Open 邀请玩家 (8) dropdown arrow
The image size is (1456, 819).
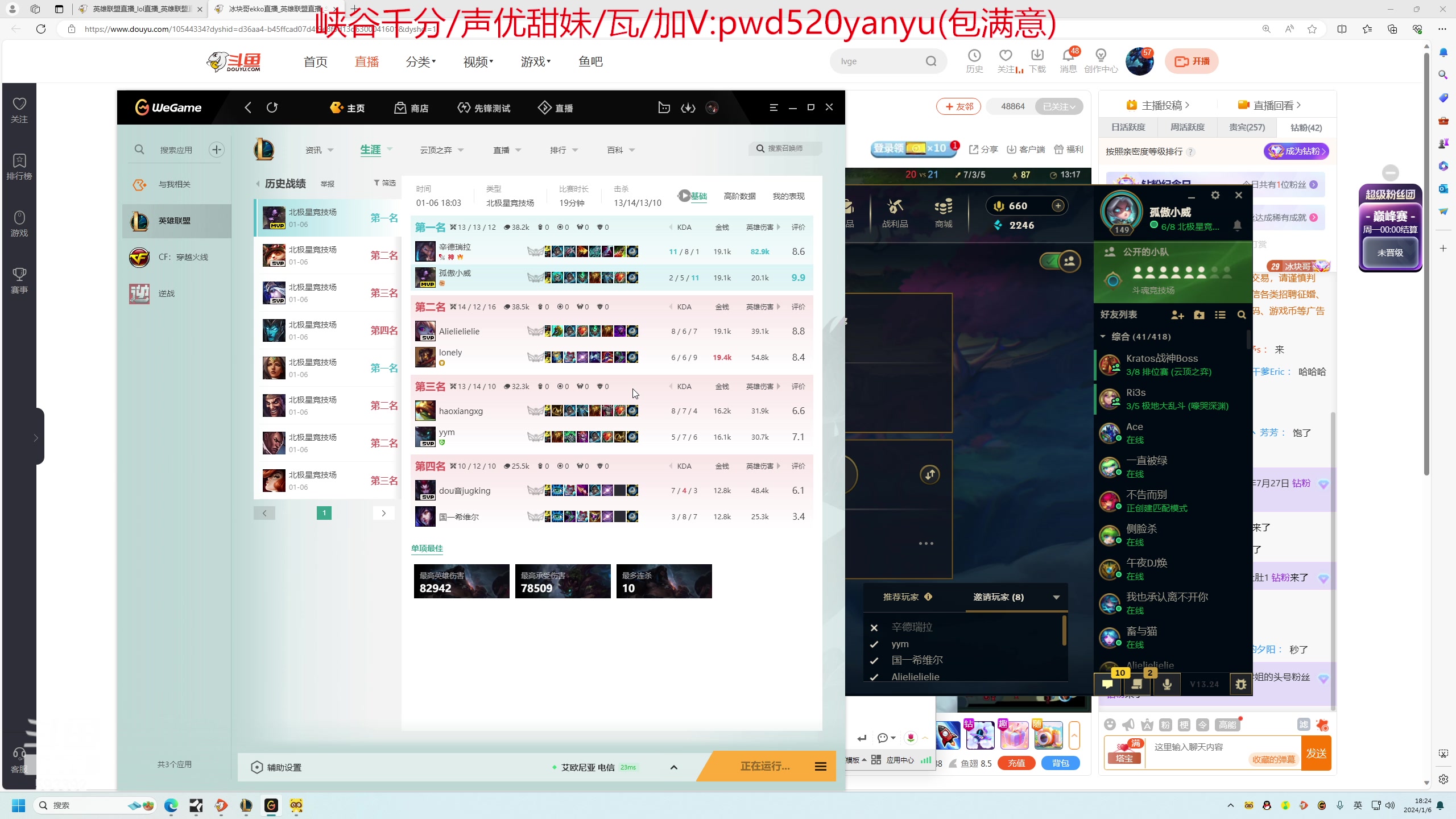(x=1056, y=597)
